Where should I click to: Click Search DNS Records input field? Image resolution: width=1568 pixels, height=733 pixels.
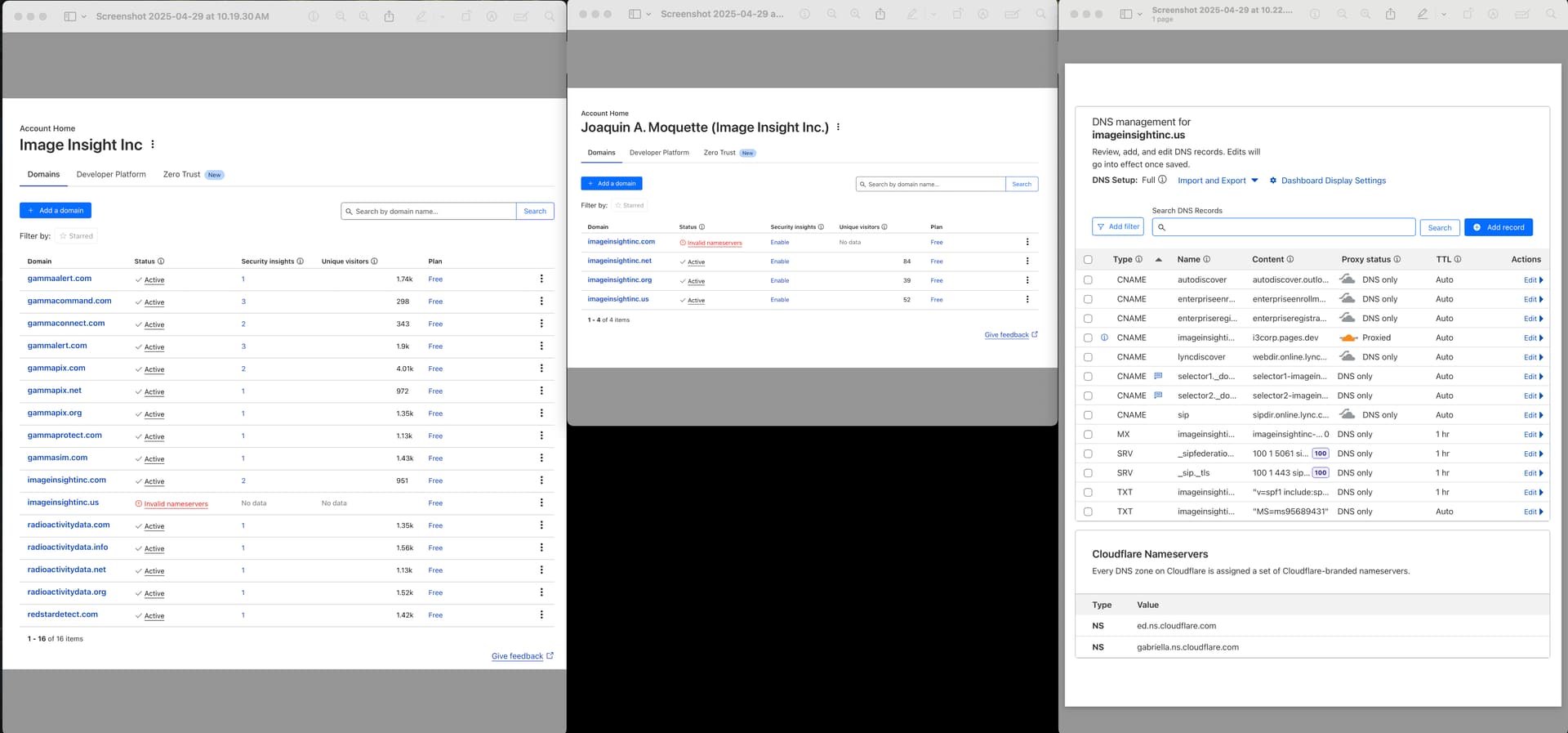click(1284, 227)
